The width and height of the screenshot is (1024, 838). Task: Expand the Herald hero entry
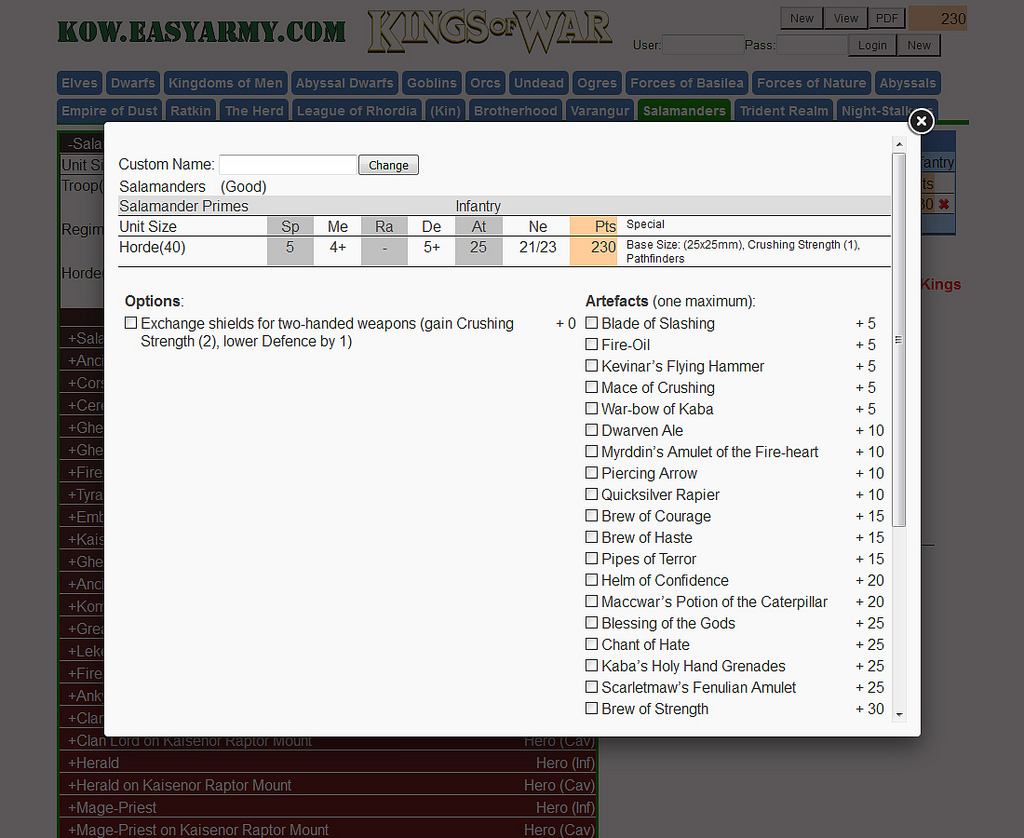point(94,763)
